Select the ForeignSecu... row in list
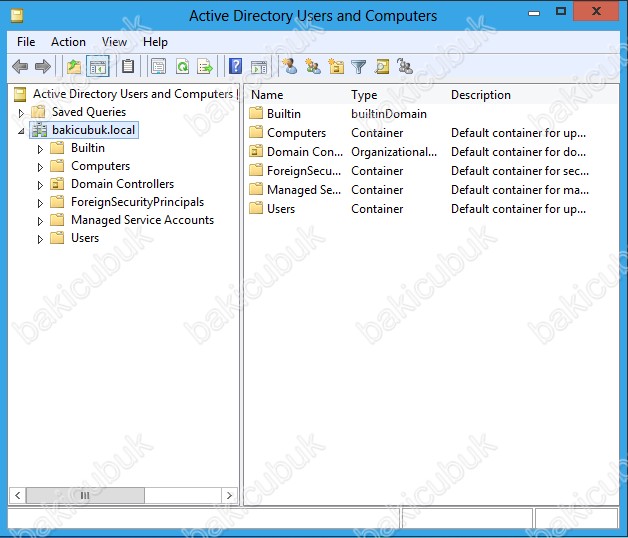This screenshot has height=538, width=628. (x=419, y=171)
